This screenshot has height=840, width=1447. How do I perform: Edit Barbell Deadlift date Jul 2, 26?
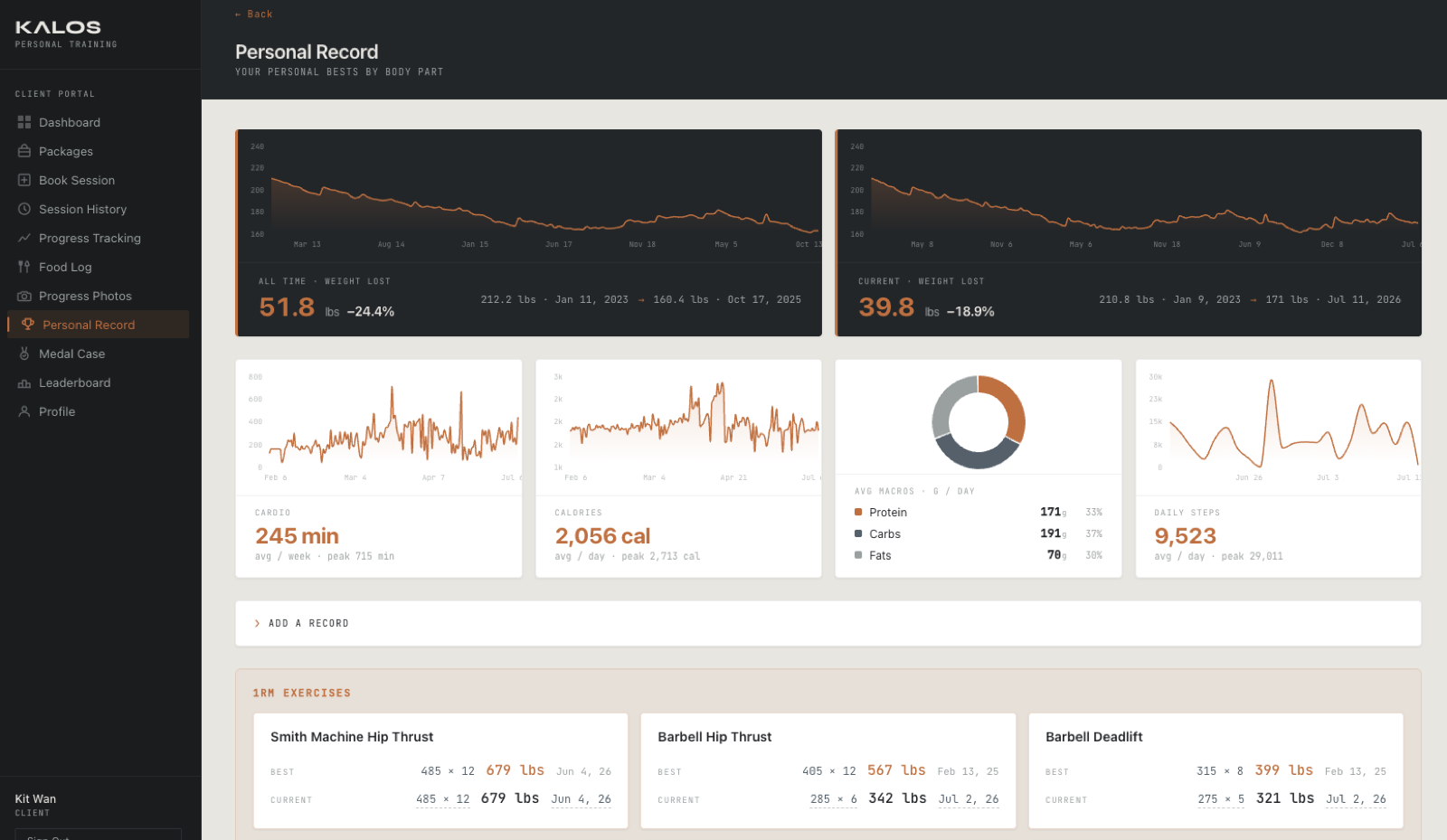pos(1356,799)
